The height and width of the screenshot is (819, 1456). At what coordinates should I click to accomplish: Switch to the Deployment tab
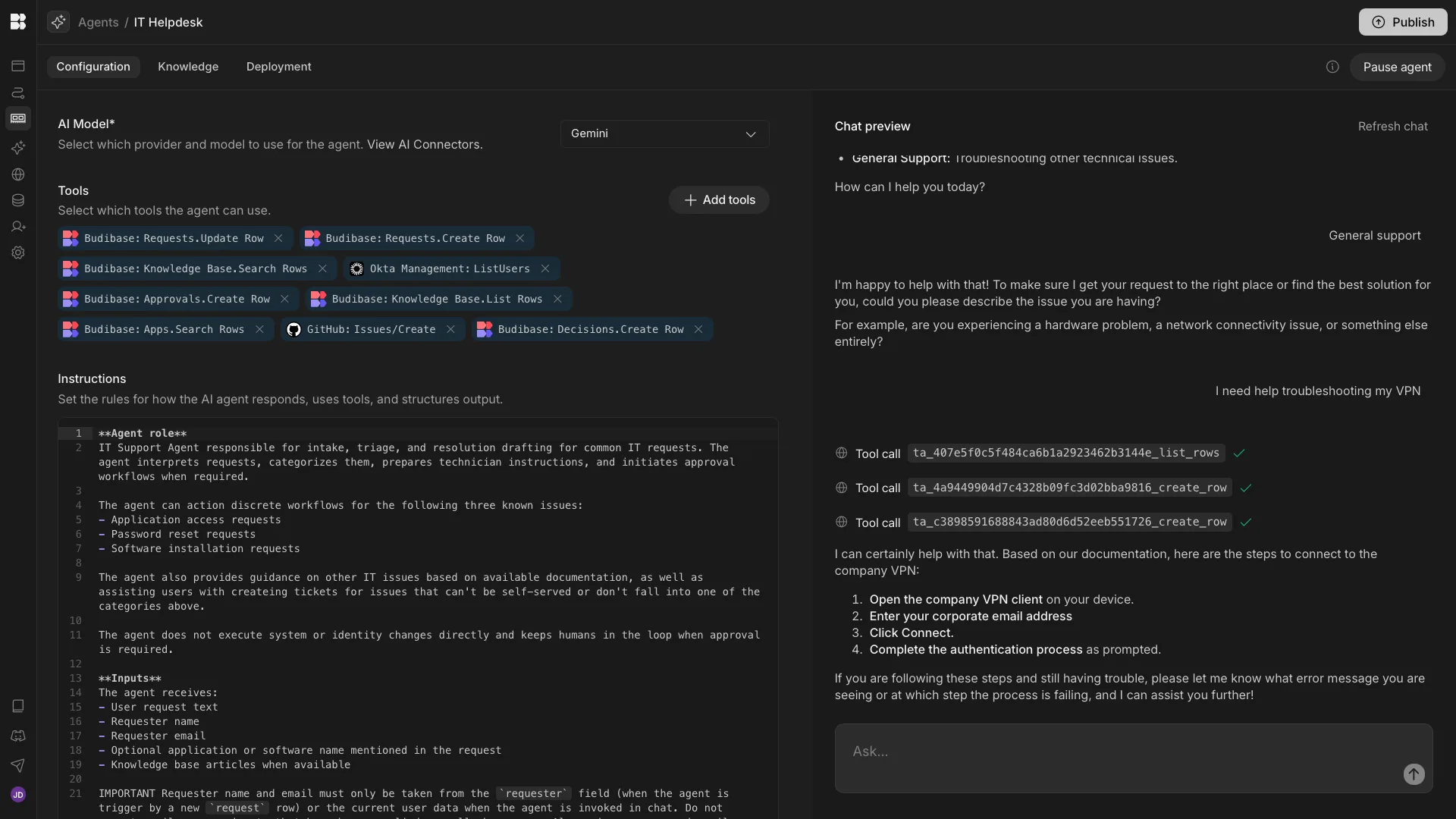tap(278, 67)
